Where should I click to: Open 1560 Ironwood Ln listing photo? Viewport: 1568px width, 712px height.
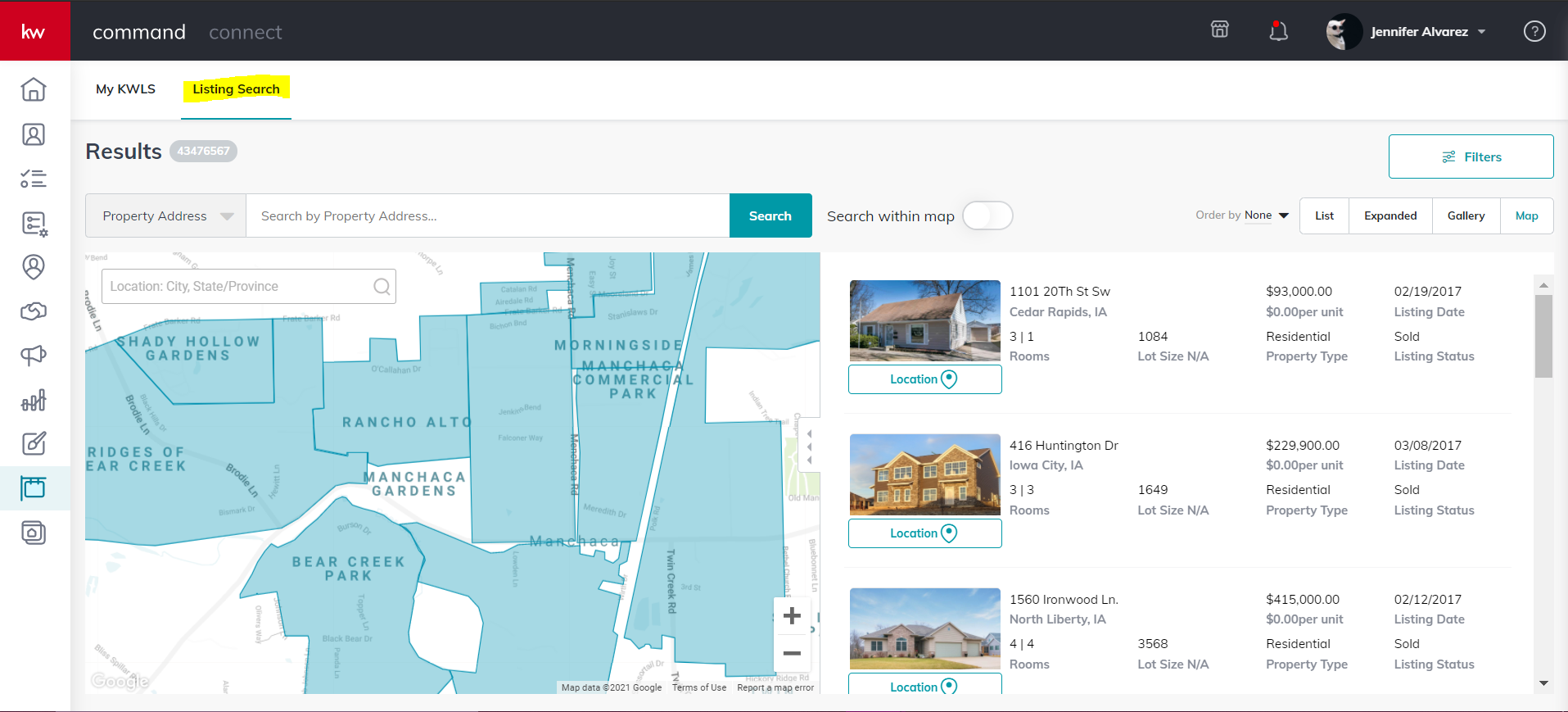(924, 629)
